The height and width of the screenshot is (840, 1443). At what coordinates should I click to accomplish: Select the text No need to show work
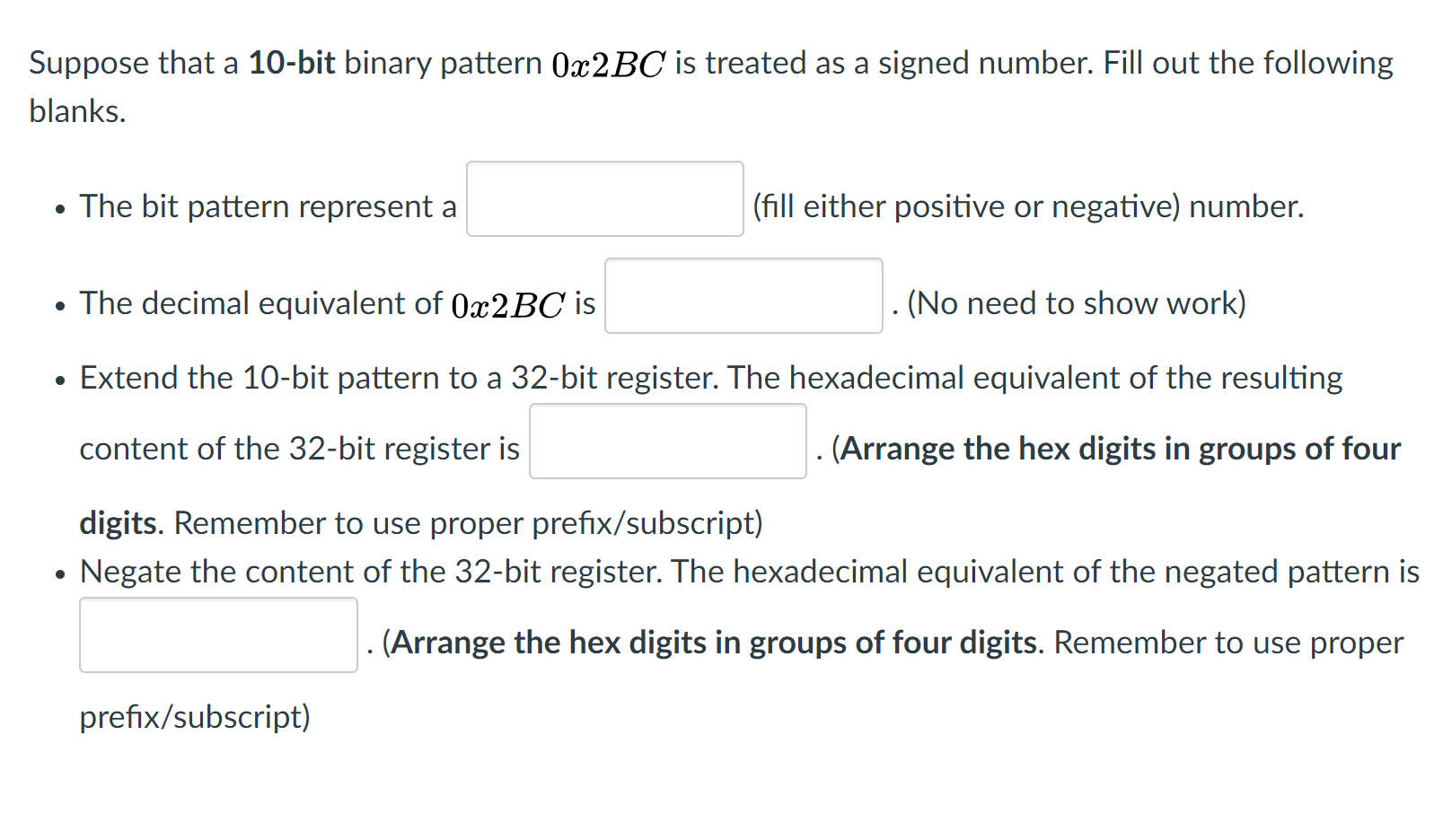[1075, 303]
